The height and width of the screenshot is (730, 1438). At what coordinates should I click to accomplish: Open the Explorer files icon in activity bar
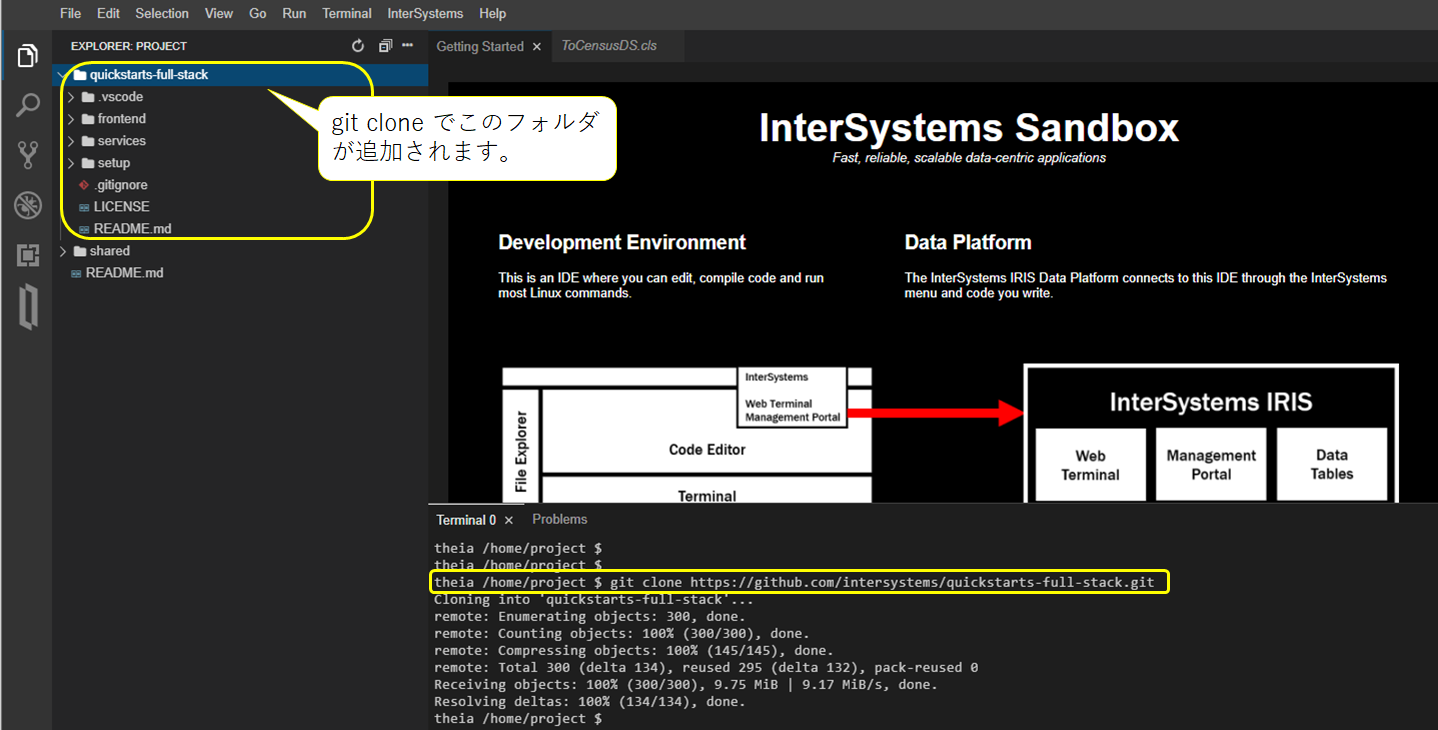(27, 57)
